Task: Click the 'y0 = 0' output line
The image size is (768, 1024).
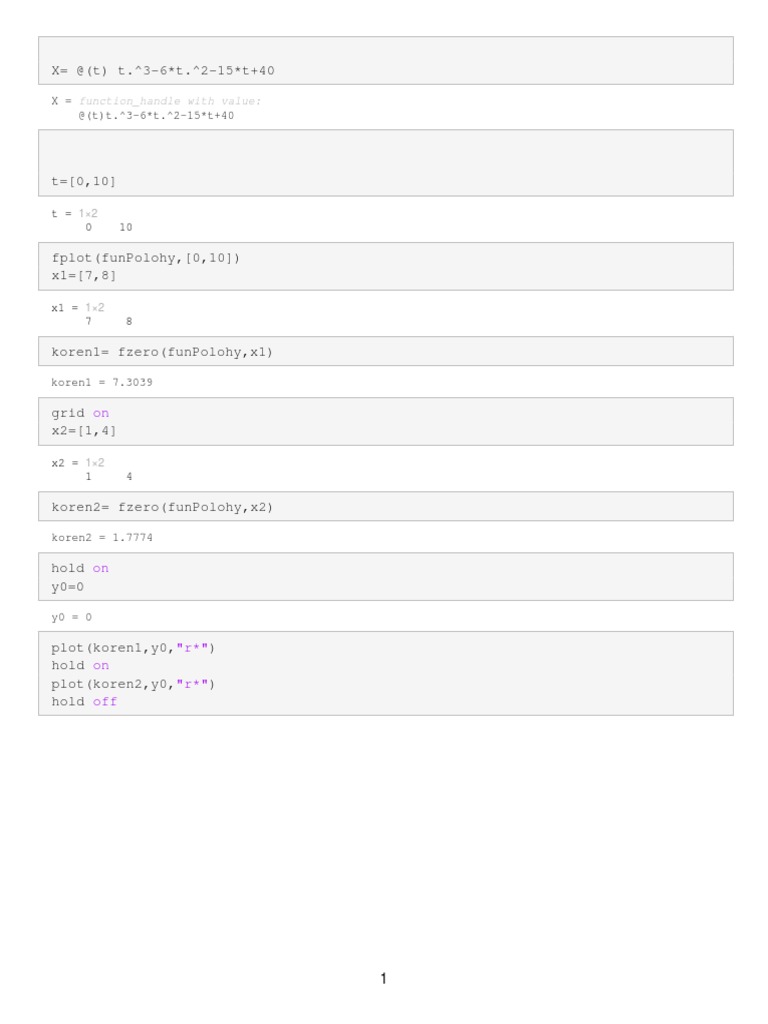Action: [72, 617]
